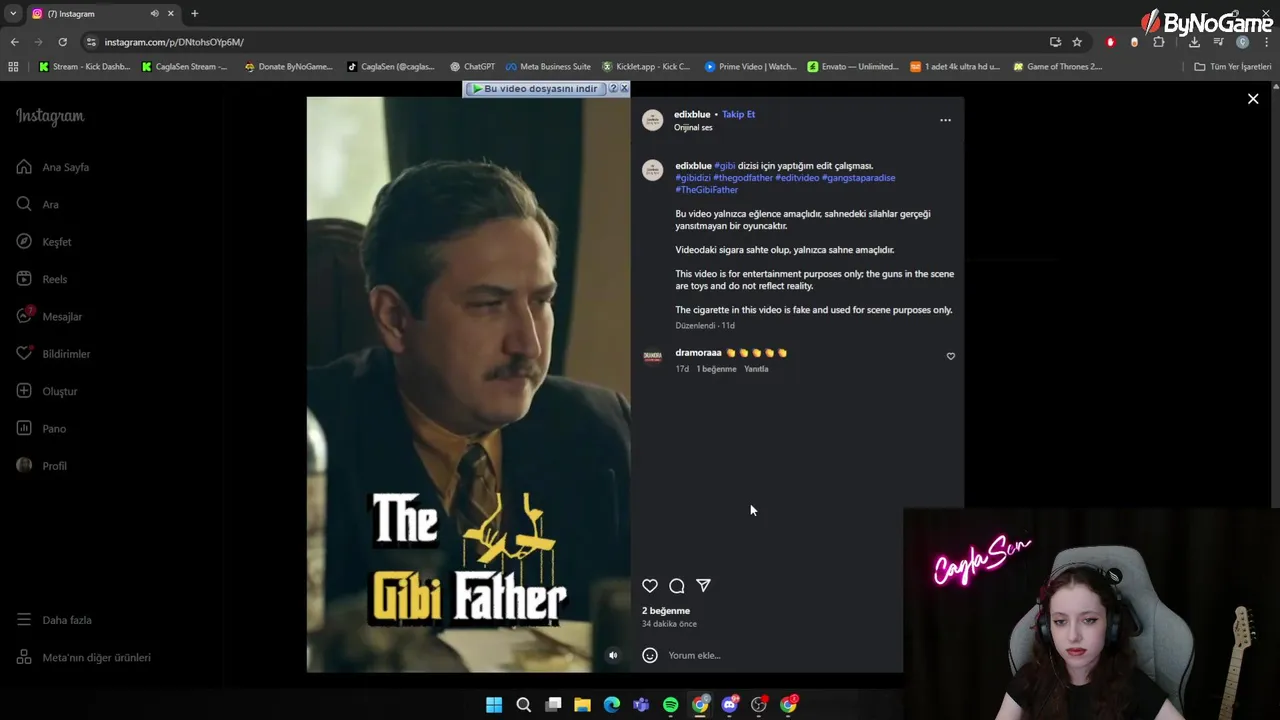Open OBS Studio from taskbar
The height and width of the screenshot is (720, 1280).
759,705
